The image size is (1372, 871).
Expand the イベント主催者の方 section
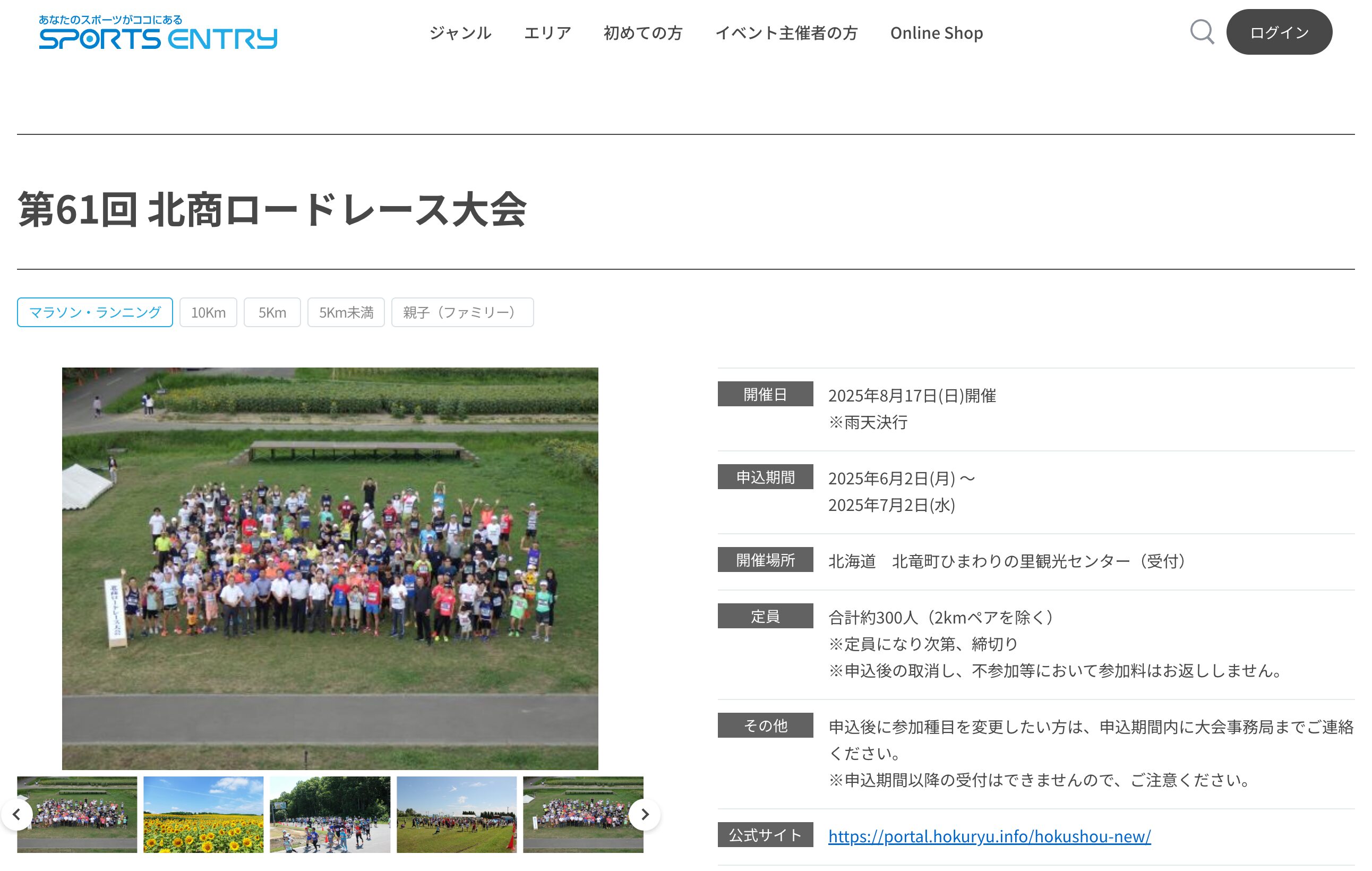coord(788,32)
